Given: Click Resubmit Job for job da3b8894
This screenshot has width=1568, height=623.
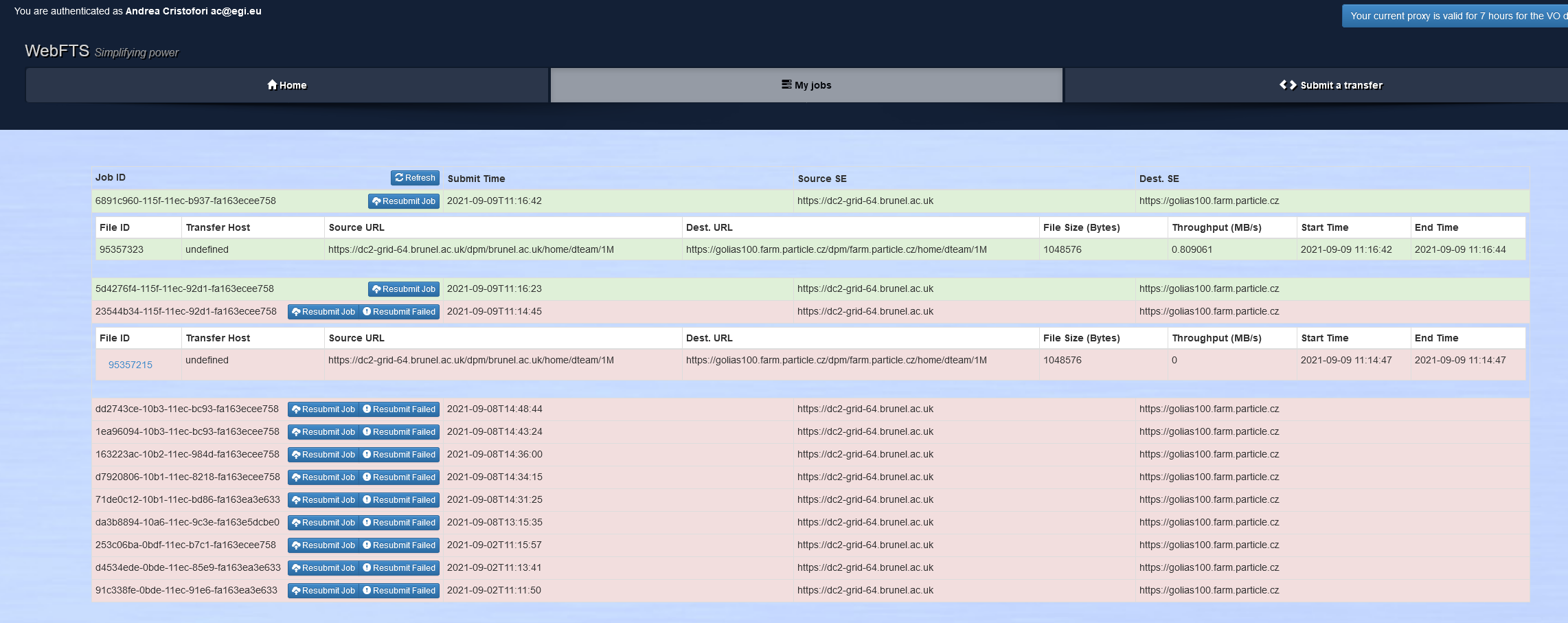Looking at the screenshot, I should pos(323,523).
